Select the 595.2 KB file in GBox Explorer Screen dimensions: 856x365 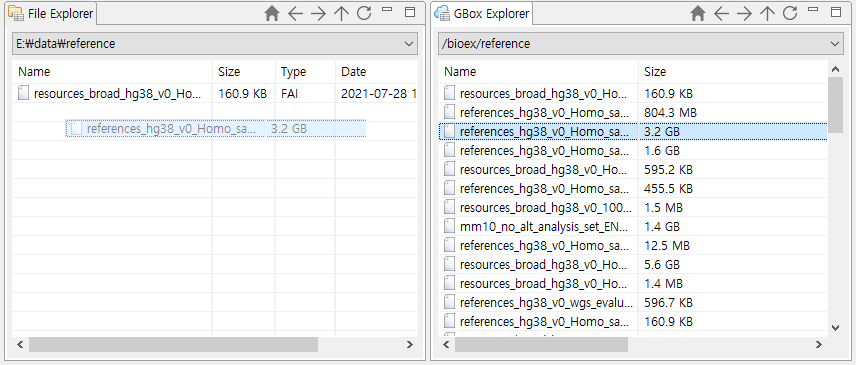pos(633,170)
